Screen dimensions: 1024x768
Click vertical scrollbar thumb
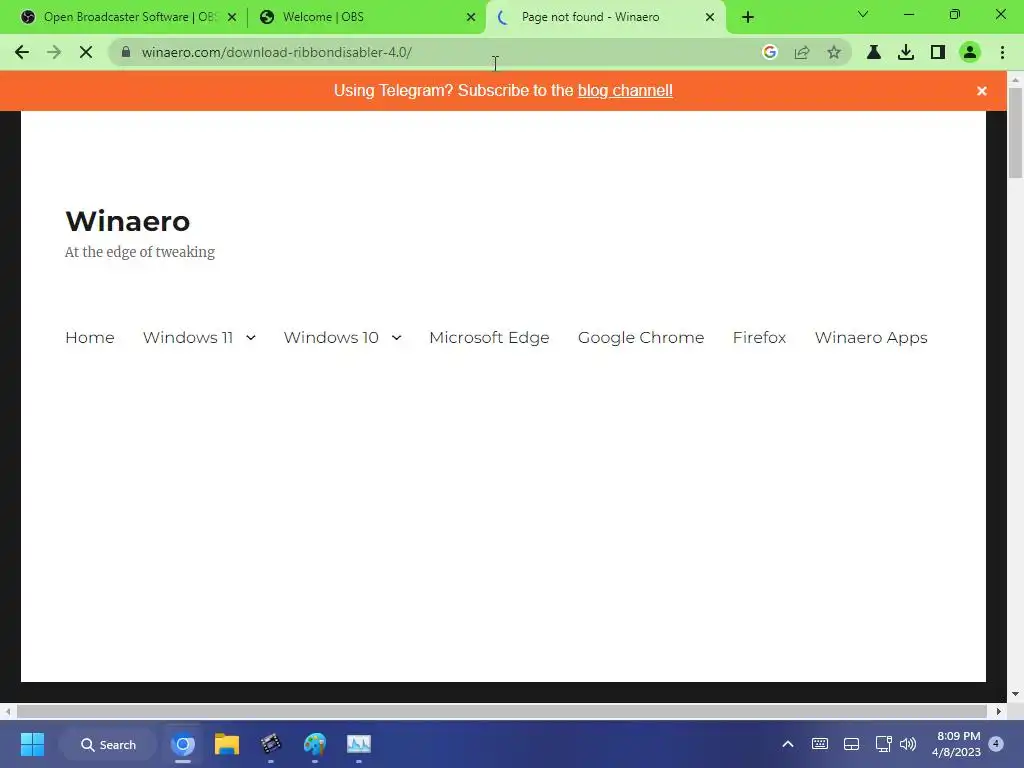point(1015,132)
